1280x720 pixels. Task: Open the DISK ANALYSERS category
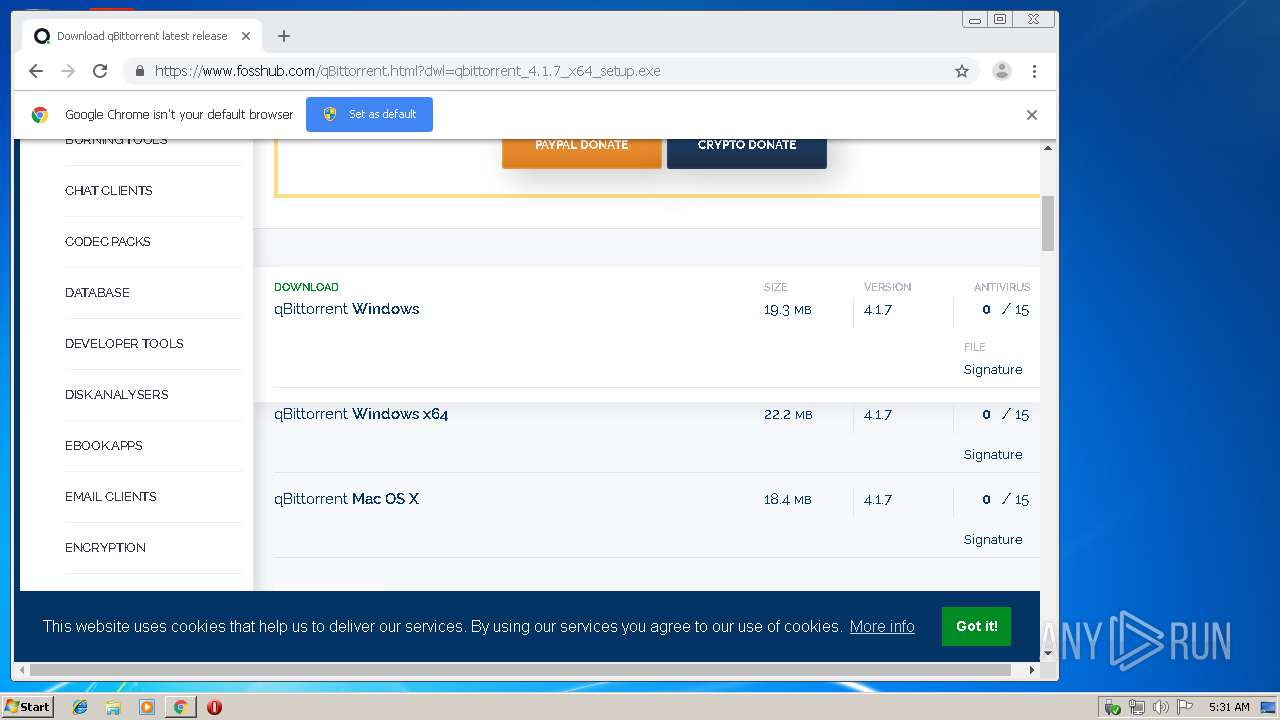pyautogui.click(x=117, y=395)
